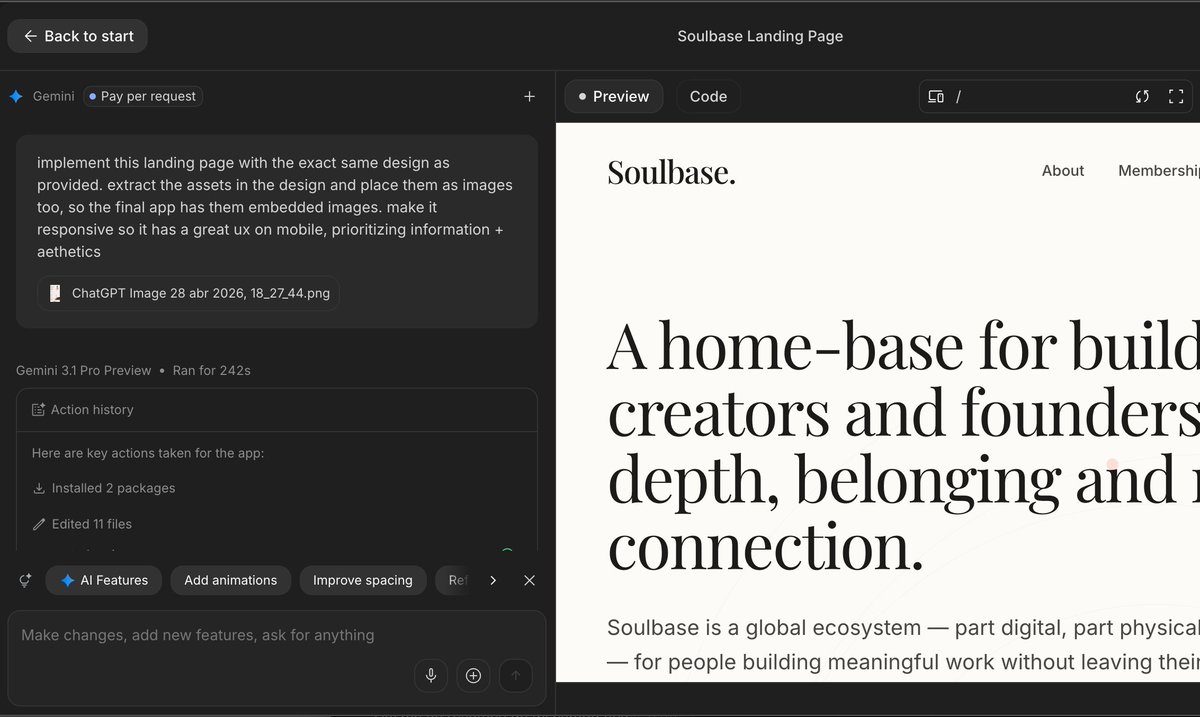Open Membership link in preview navigation
The width and height of the screenshot is (1200, 717).
[x=1159, y=171]
